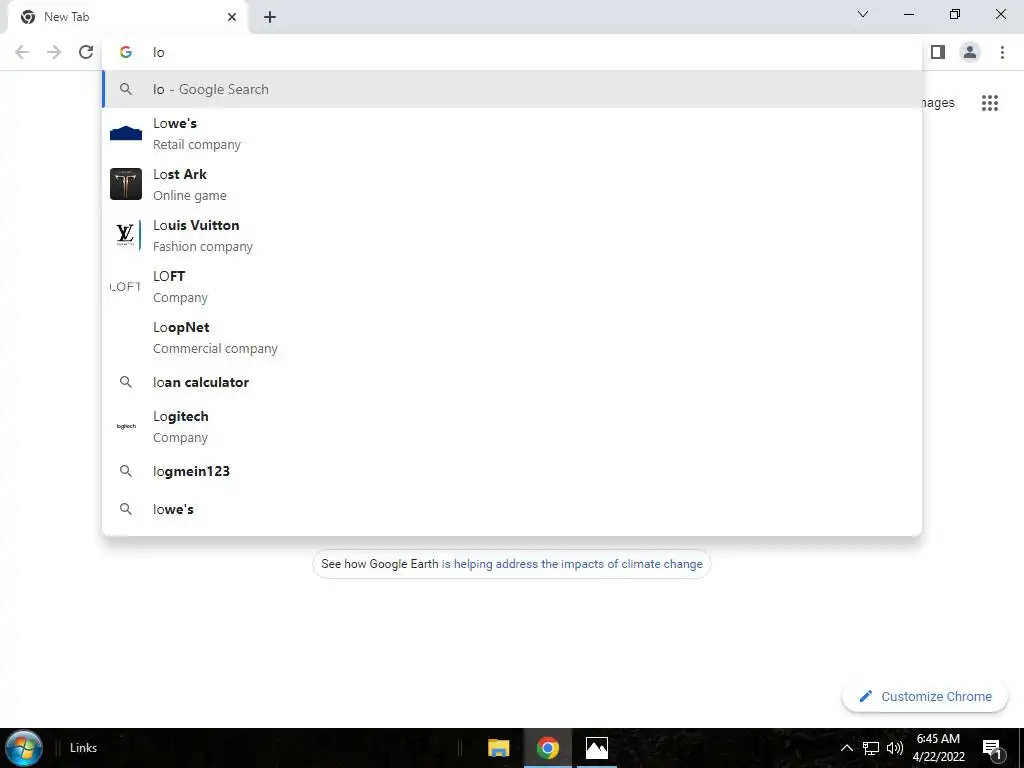Choose the LoopNet suggestion
The height and width of the screenshot is (768, 1024).
point(512,338)
